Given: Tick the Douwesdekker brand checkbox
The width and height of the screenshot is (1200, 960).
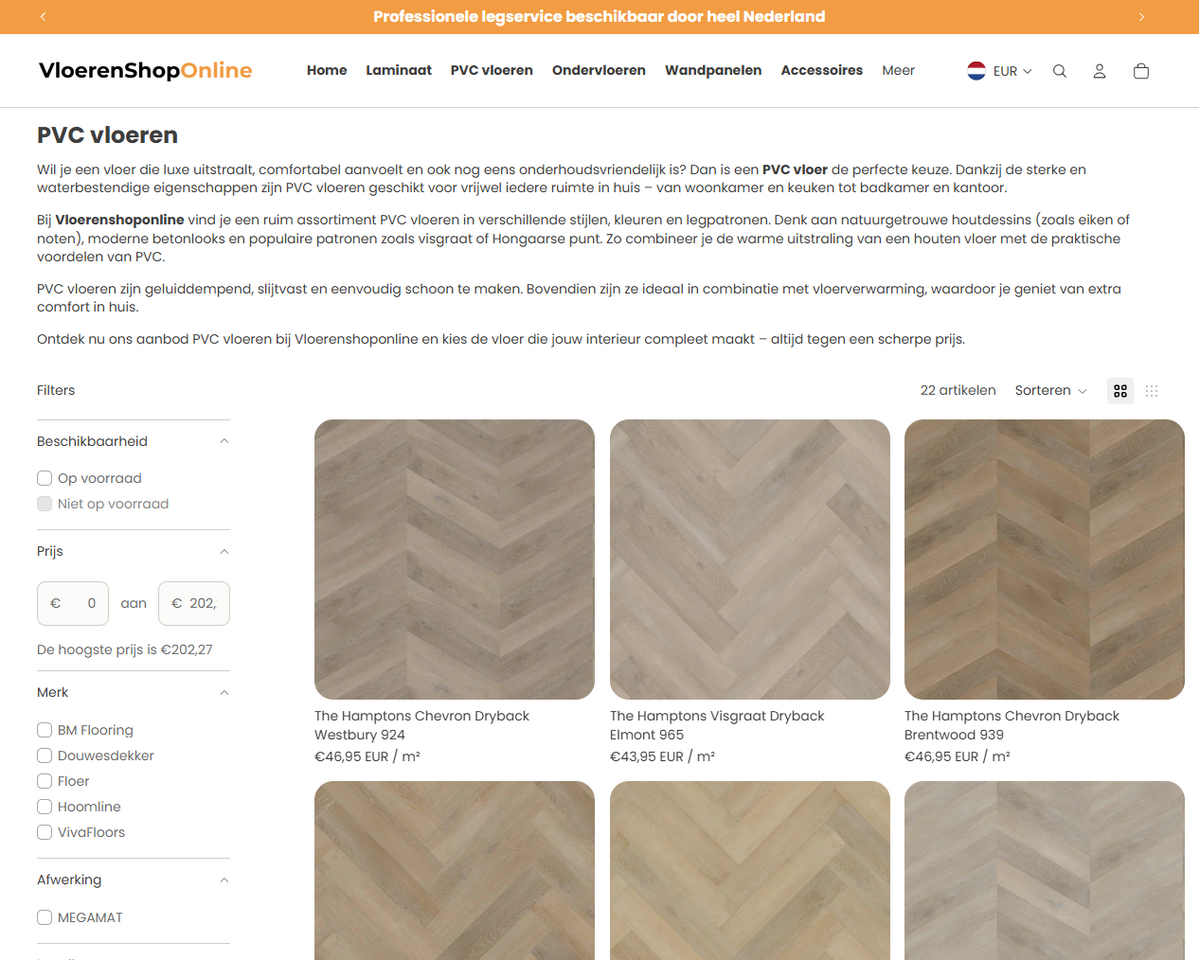Looking at the screenshot, I should click(44, 755).
